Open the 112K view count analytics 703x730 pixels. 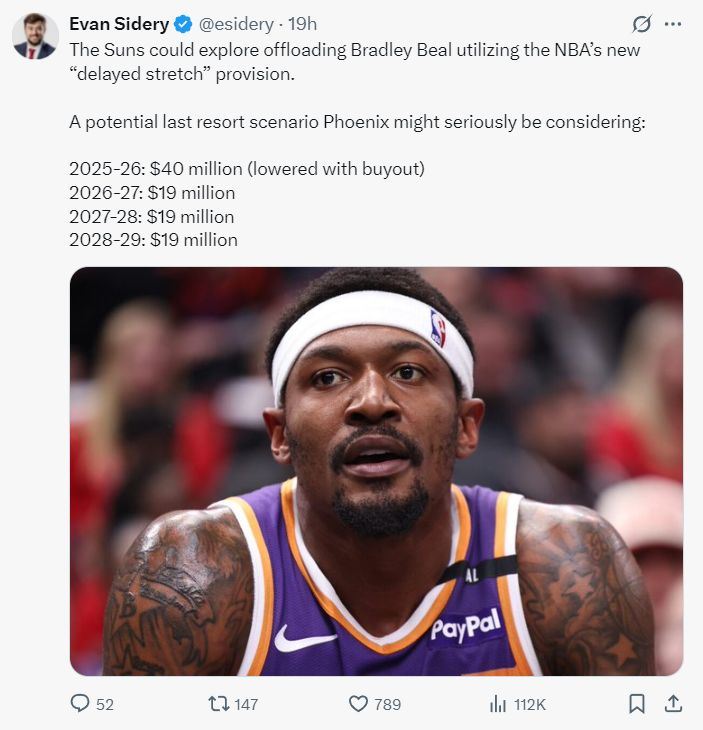tap(530, 704)
